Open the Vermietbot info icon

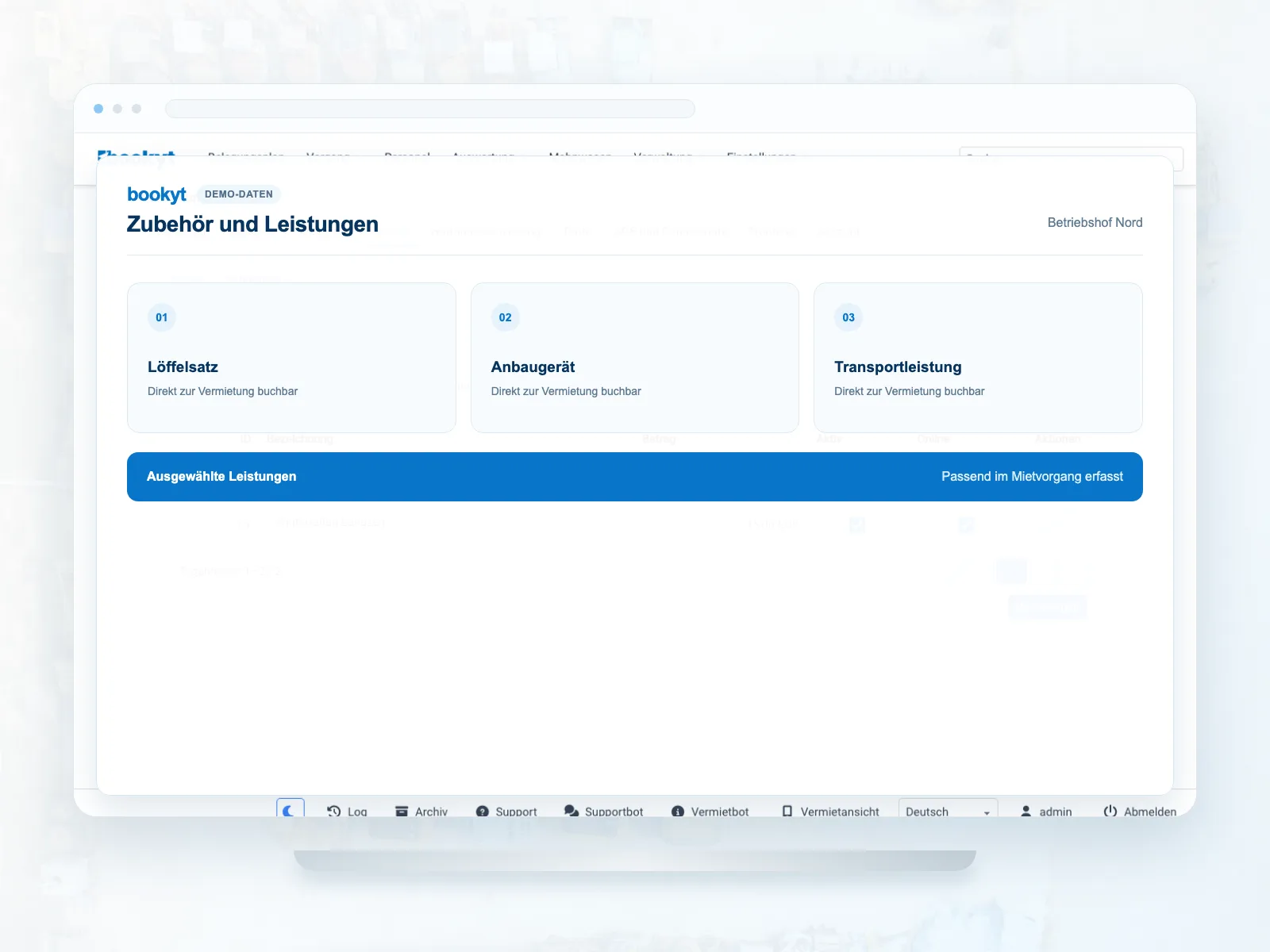pos(678,811)
